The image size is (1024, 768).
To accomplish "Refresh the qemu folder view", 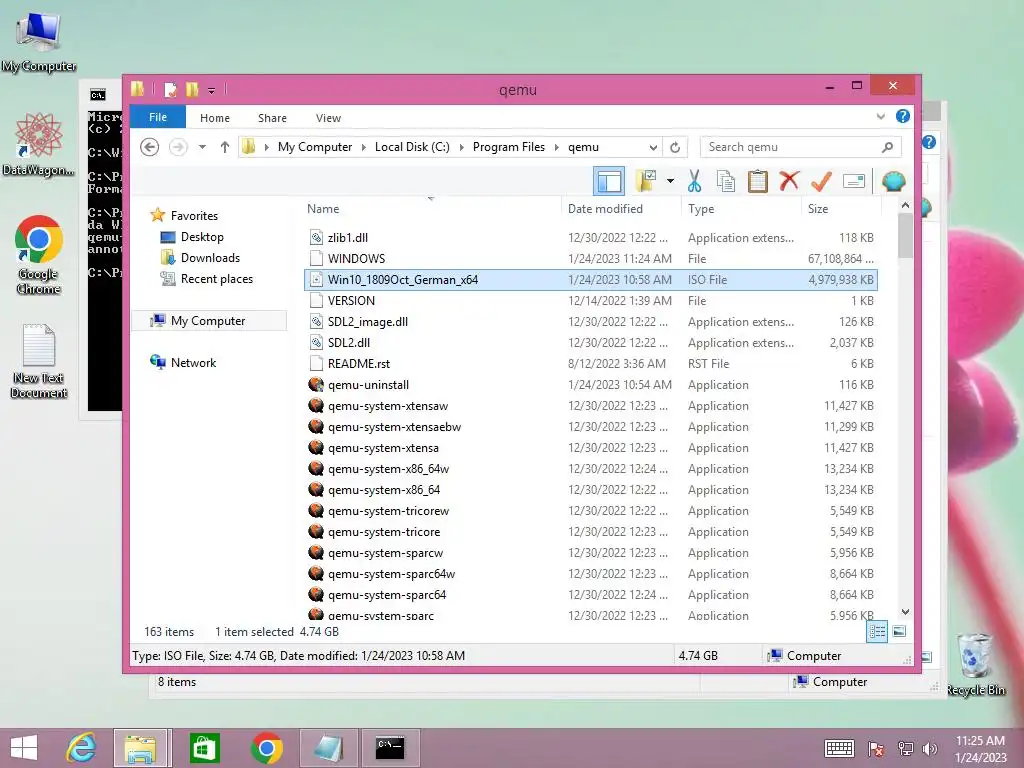I will tap(675, 147).
